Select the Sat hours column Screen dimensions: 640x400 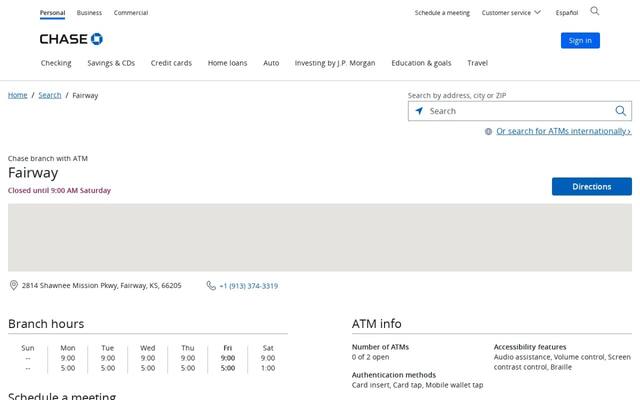pyautogui.click(x=268, y=358)
